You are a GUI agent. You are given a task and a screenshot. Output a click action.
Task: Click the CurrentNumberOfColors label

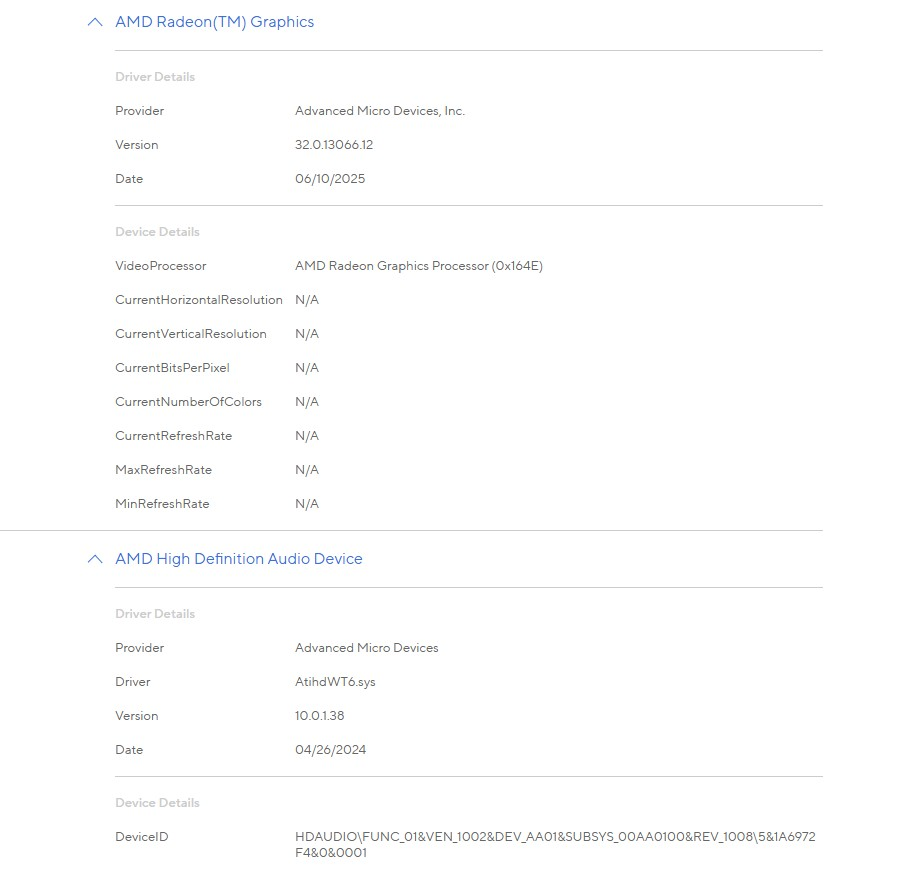[188, 401]
